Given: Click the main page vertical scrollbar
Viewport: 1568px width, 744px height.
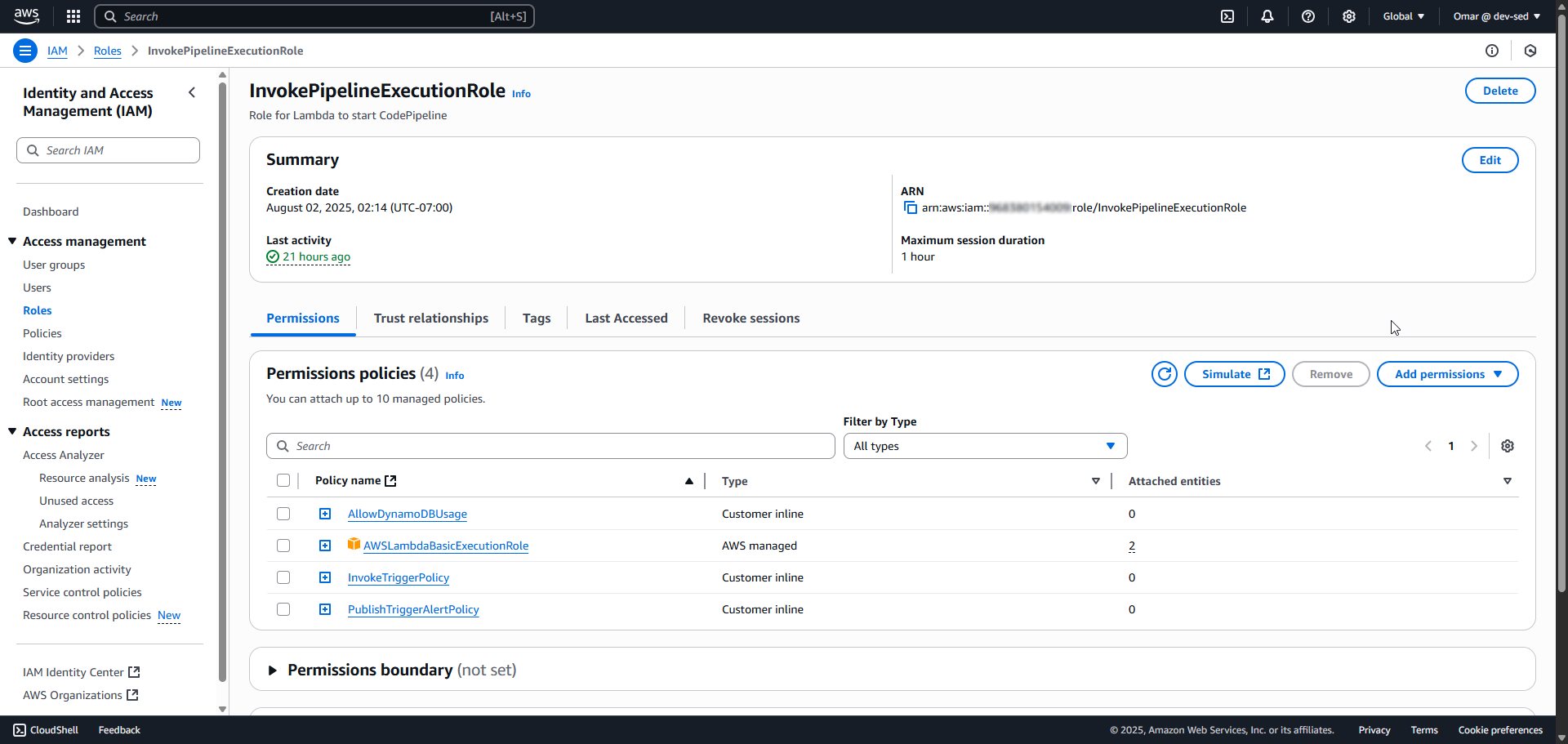Looking at the screenshot, I should click(1561, 302).
